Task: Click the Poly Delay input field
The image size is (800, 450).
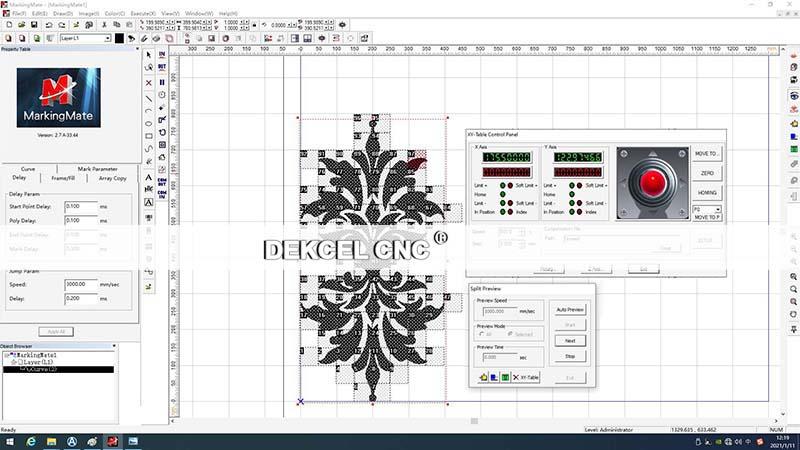Action: [81, 221]
